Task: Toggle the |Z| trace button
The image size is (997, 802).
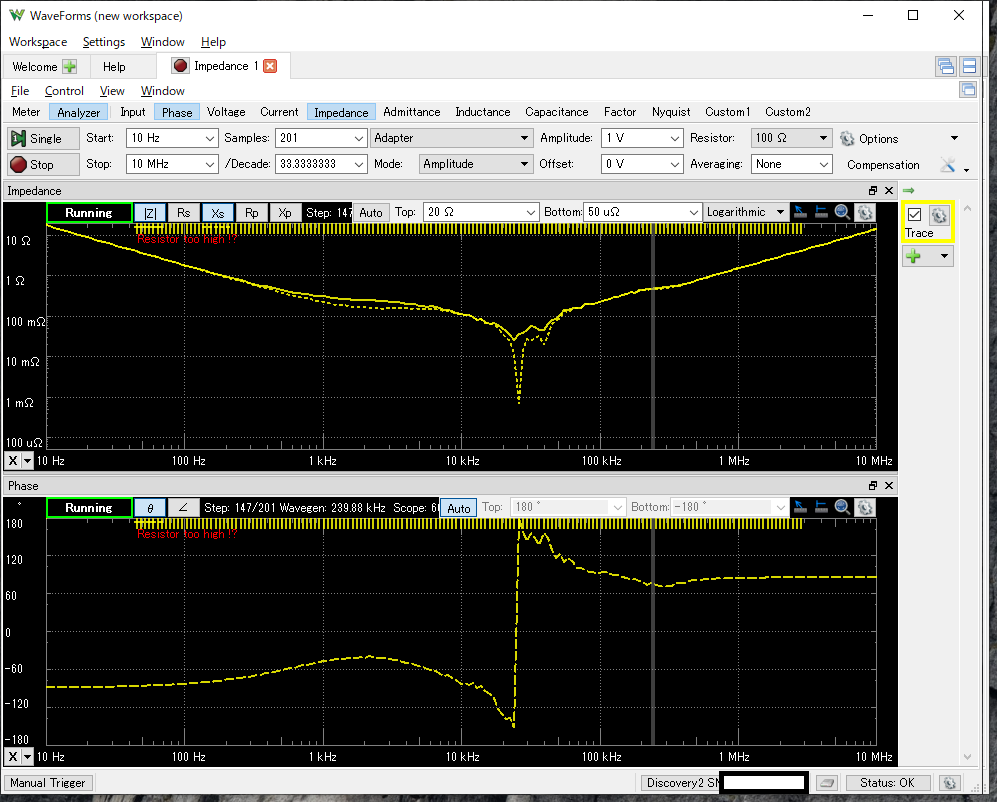Action: (x=150, y=212)
